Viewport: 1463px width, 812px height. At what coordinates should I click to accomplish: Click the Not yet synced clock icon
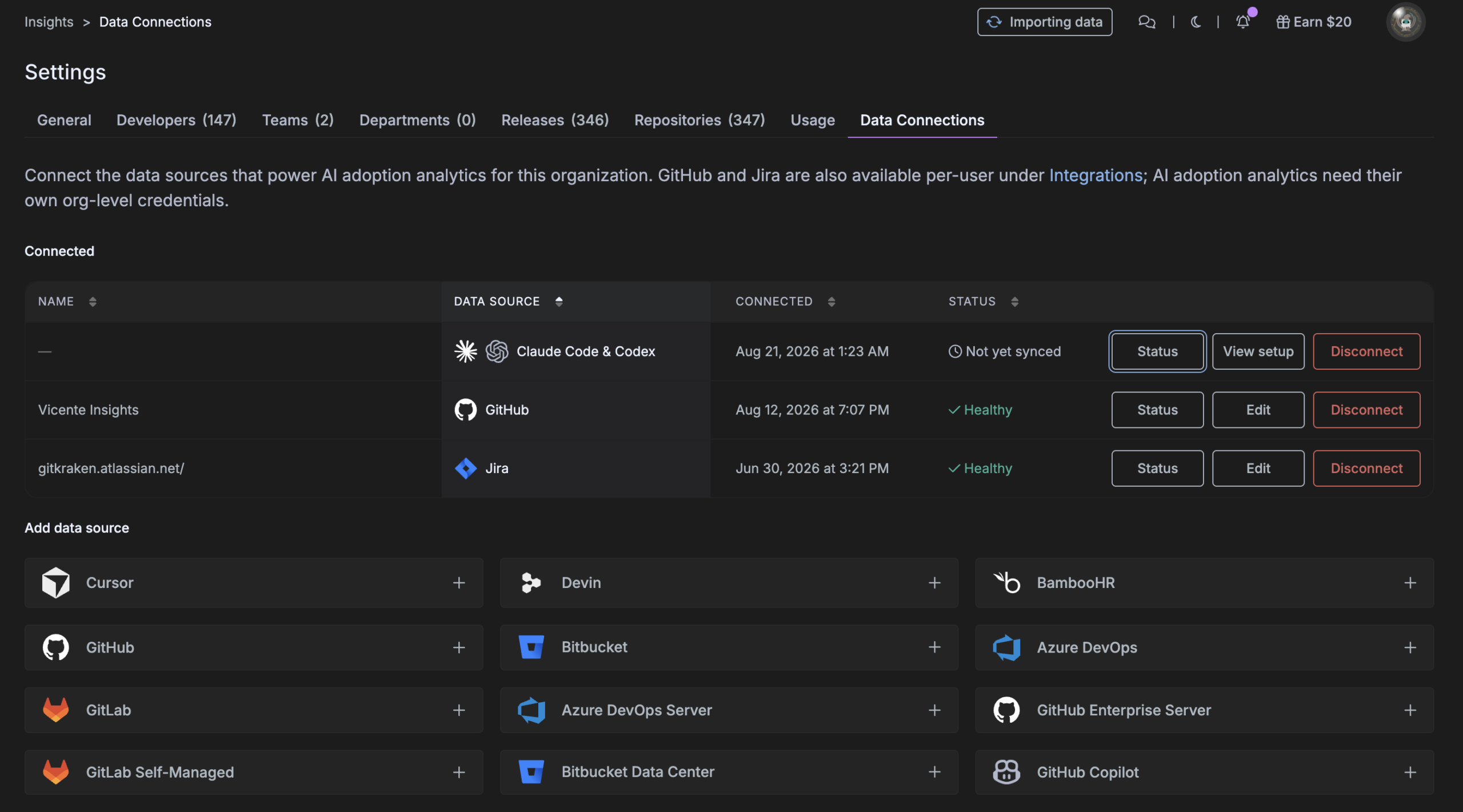pos(955,351)
